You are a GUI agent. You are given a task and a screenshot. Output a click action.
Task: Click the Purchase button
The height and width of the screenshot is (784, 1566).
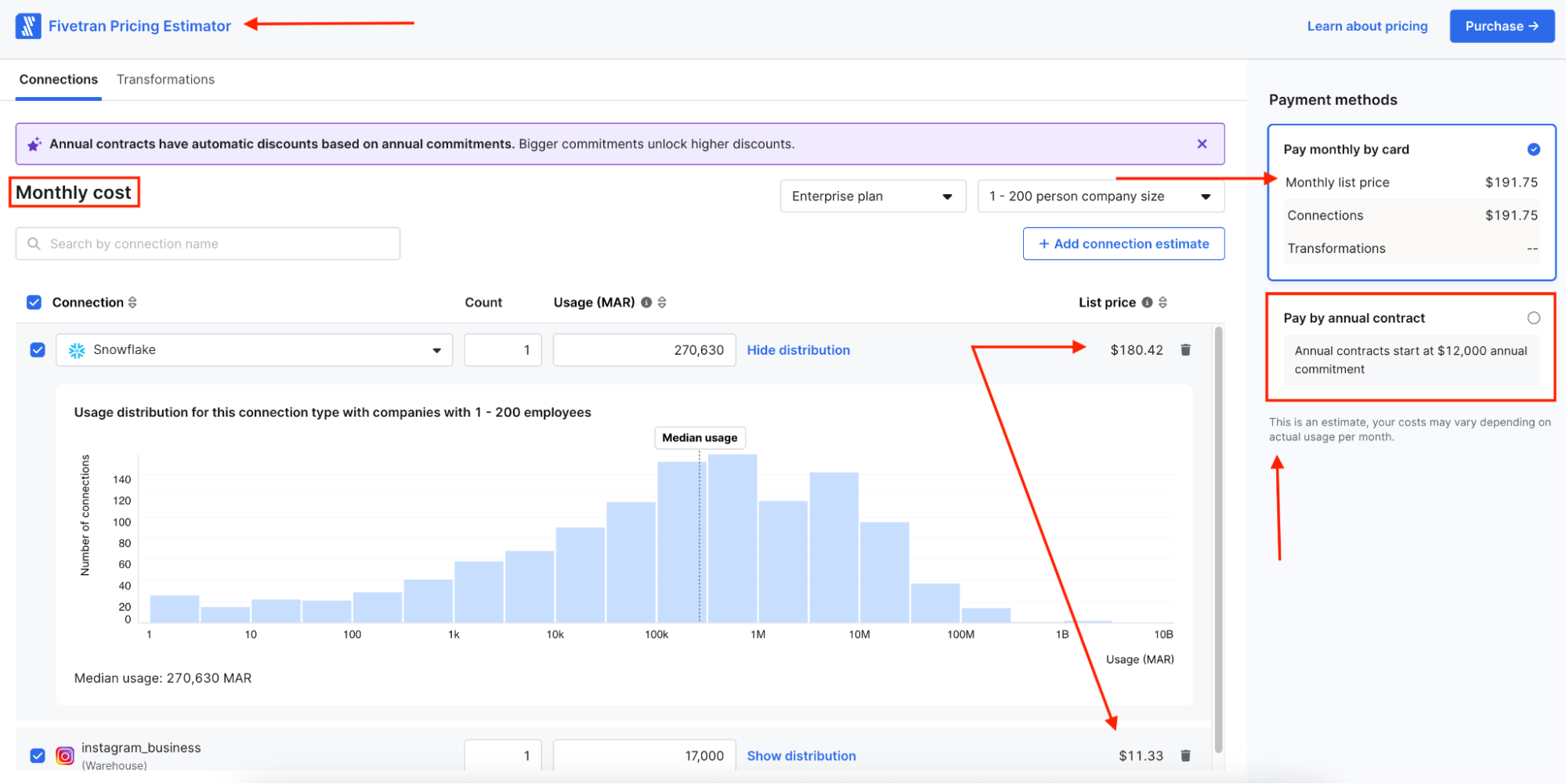1501,26
